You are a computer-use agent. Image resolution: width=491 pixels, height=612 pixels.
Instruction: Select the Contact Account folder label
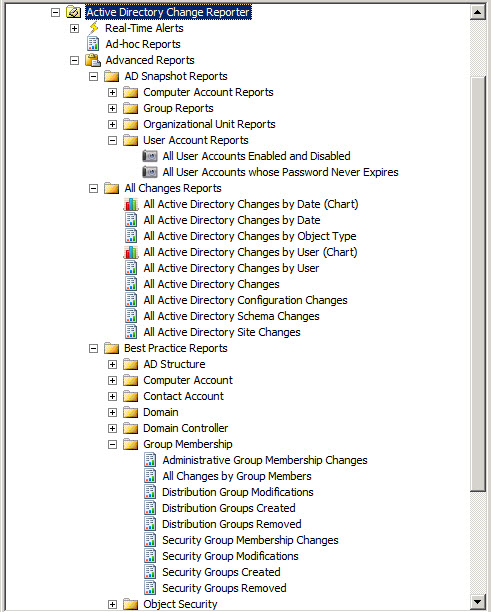(183, 396)
